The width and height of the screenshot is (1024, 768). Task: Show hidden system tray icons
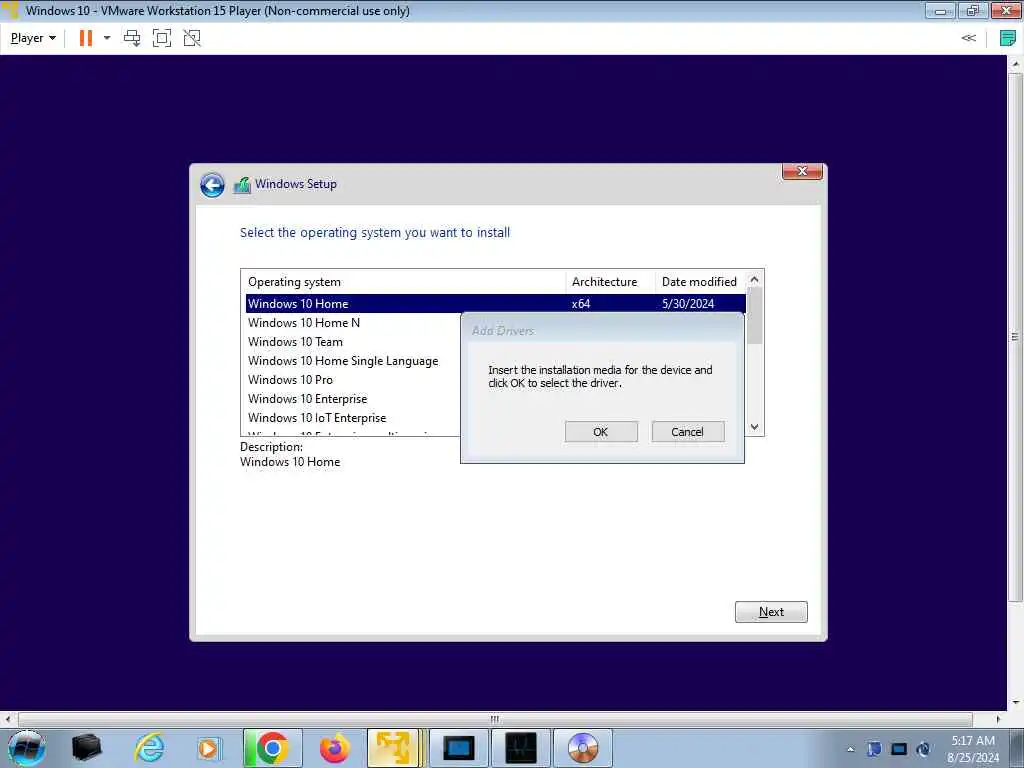pos(850,750)
